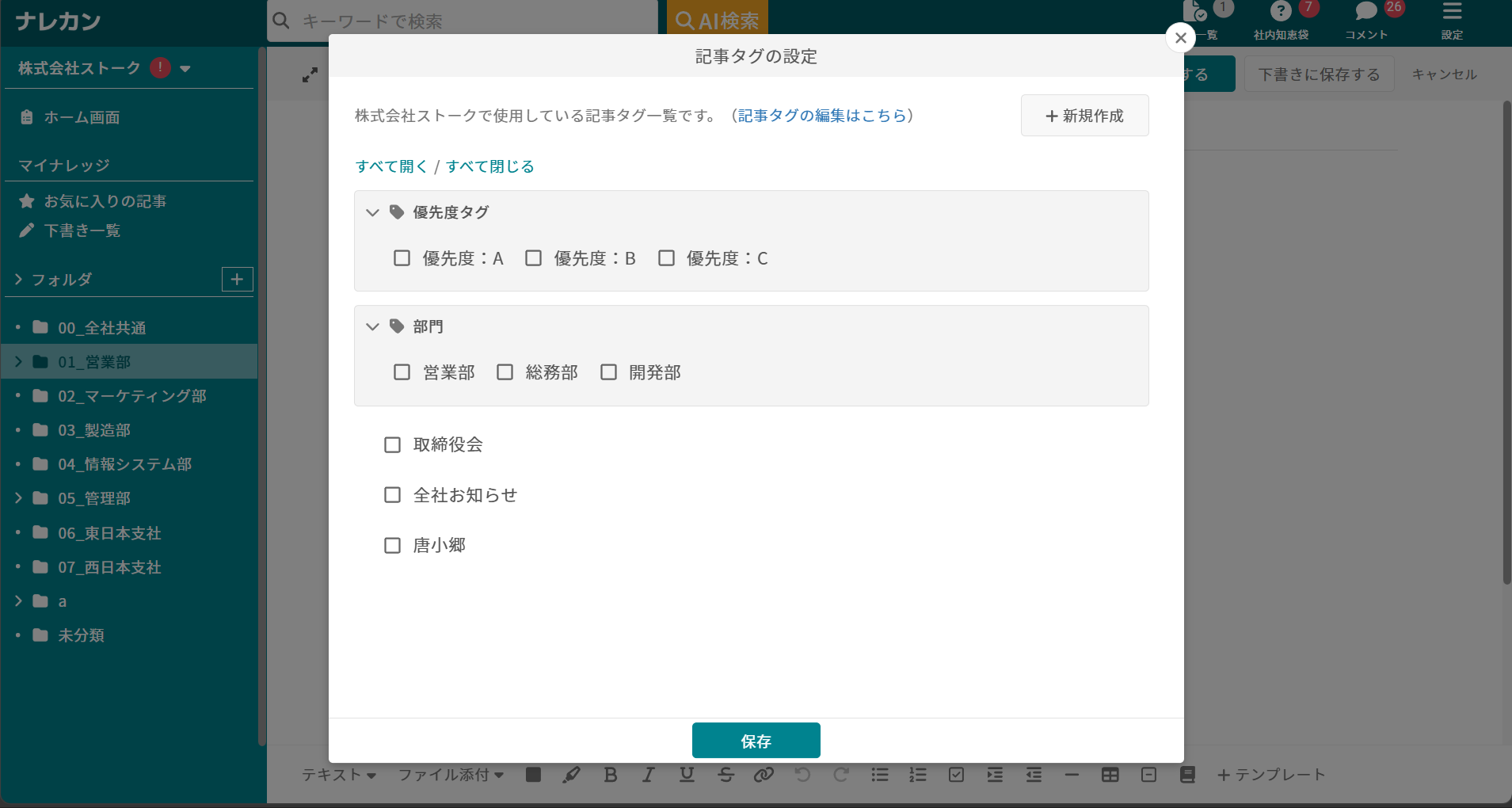This screenshot has height=808, width=1512.
Task: Insert a hyperlink with the link icon
Action: tap(764, 775)
